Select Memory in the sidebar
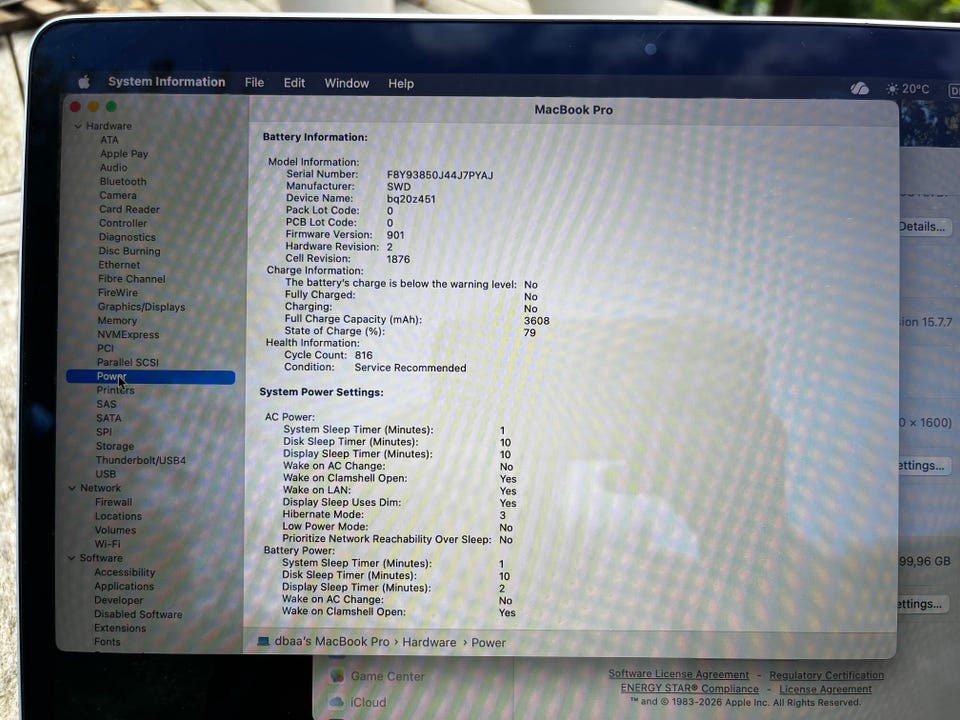The height and width of the screenshot is (720, 960). coord(118,321)
